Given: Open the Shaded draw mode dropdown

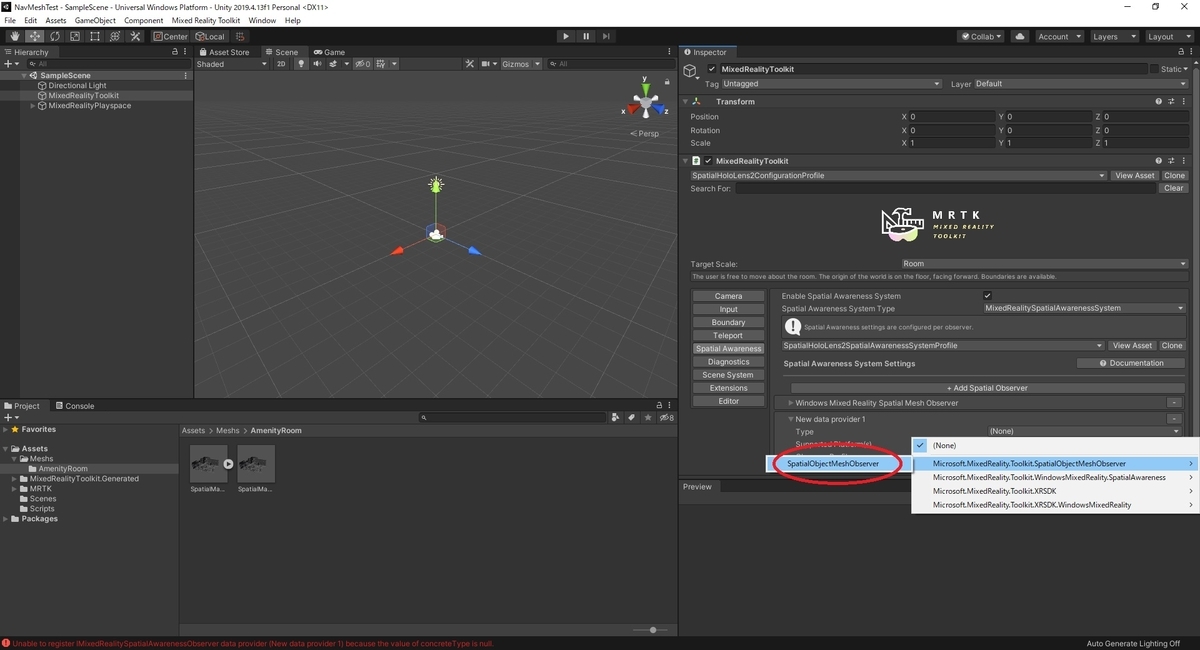Looking at the screenshot, I should click(232, 64).
